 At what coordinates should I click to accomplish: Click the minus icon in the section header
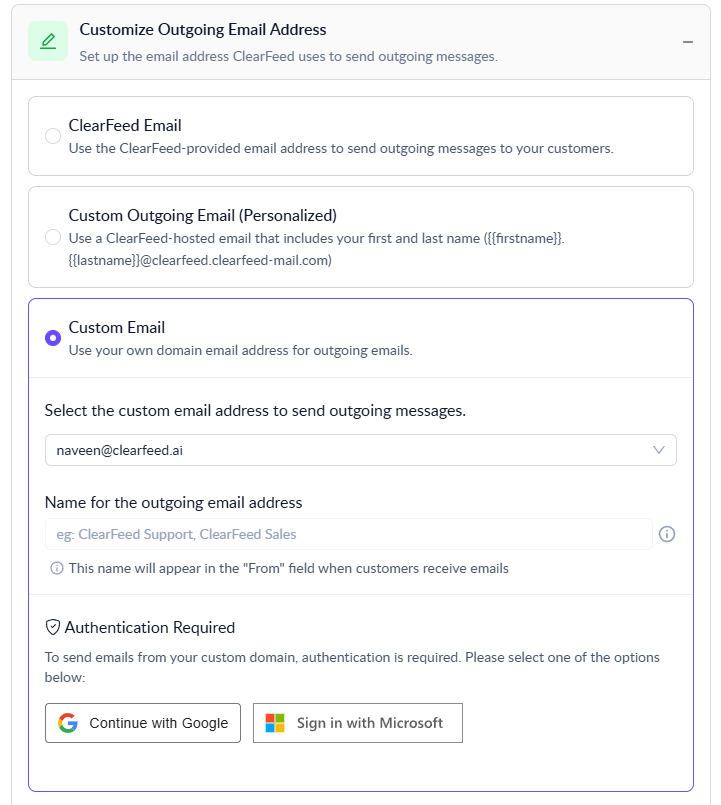tap(688, 42)
